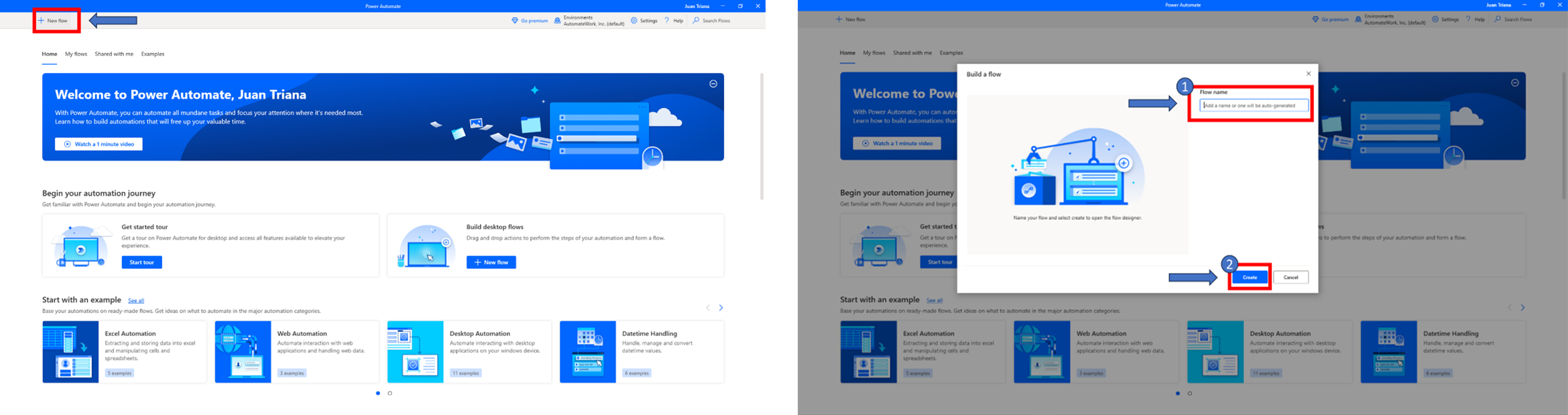
Task: Click Start tour button in right window
Action: tap(939, 262)
